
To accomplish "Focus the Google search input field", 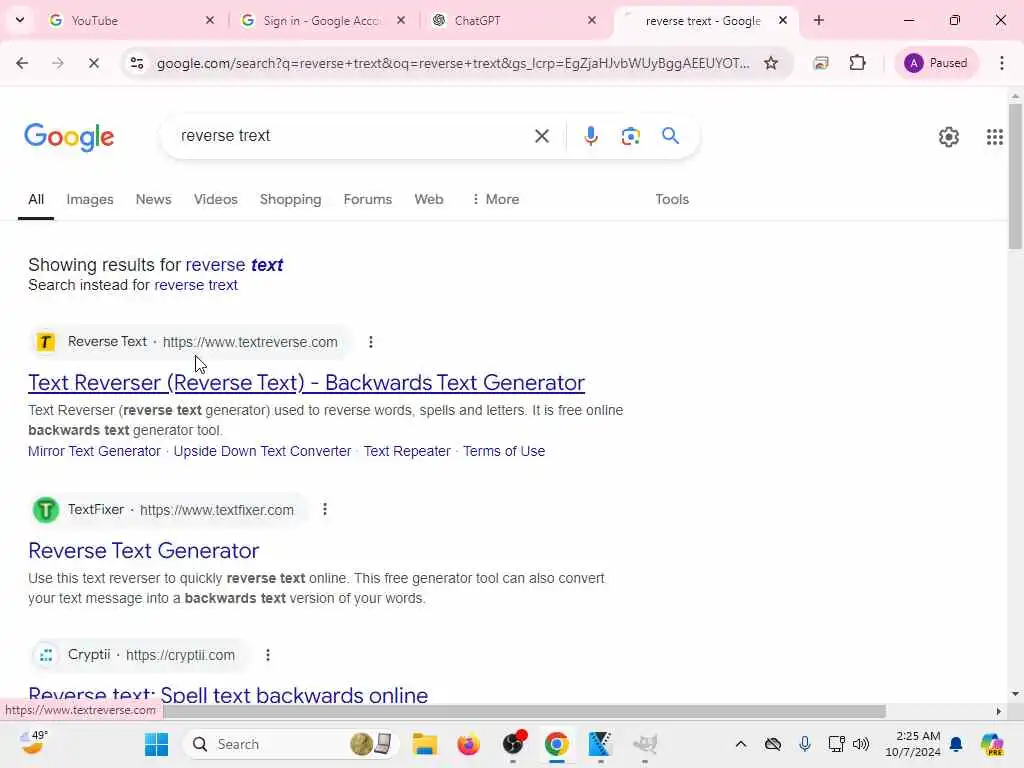I will tap(353, 136).
